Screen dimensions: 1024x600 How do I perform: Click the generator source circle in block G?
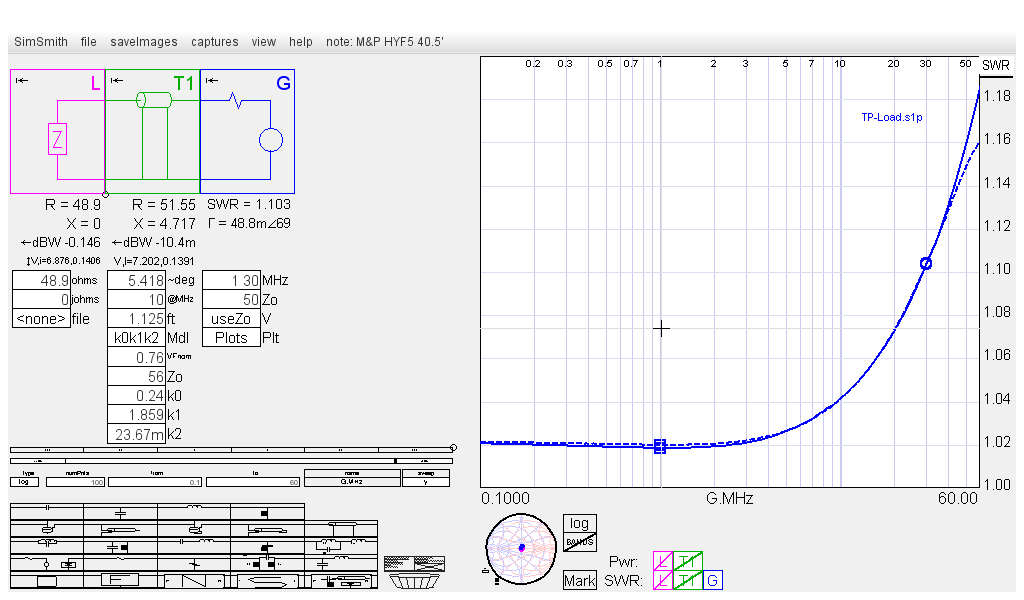coord(270,140)
